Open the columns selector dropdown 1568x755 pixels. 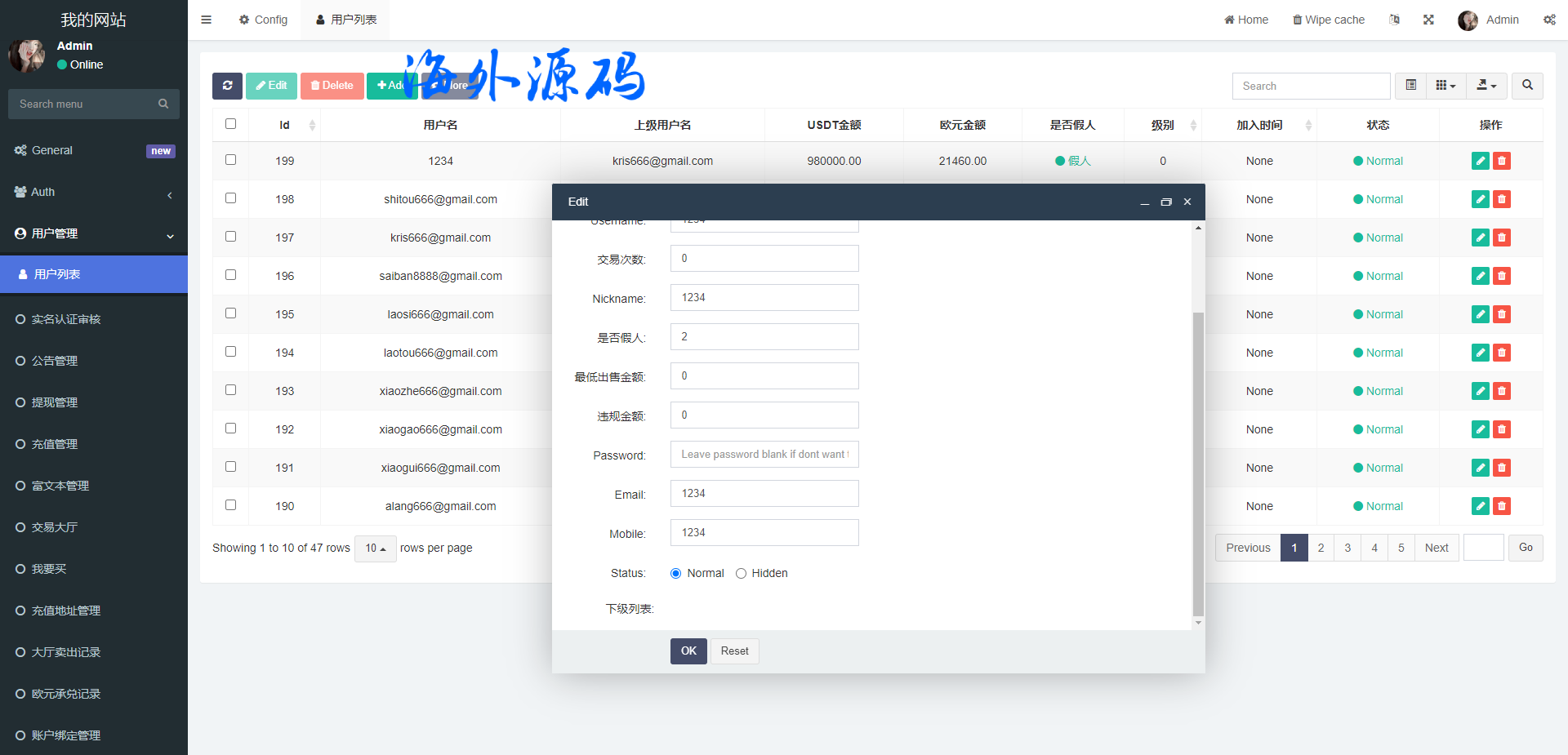click(x=1445, y=86)
